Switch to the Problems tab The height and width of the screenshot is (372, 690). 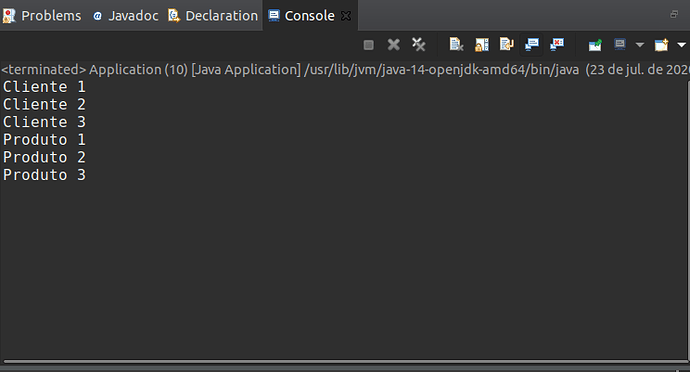tap(42, 16)
